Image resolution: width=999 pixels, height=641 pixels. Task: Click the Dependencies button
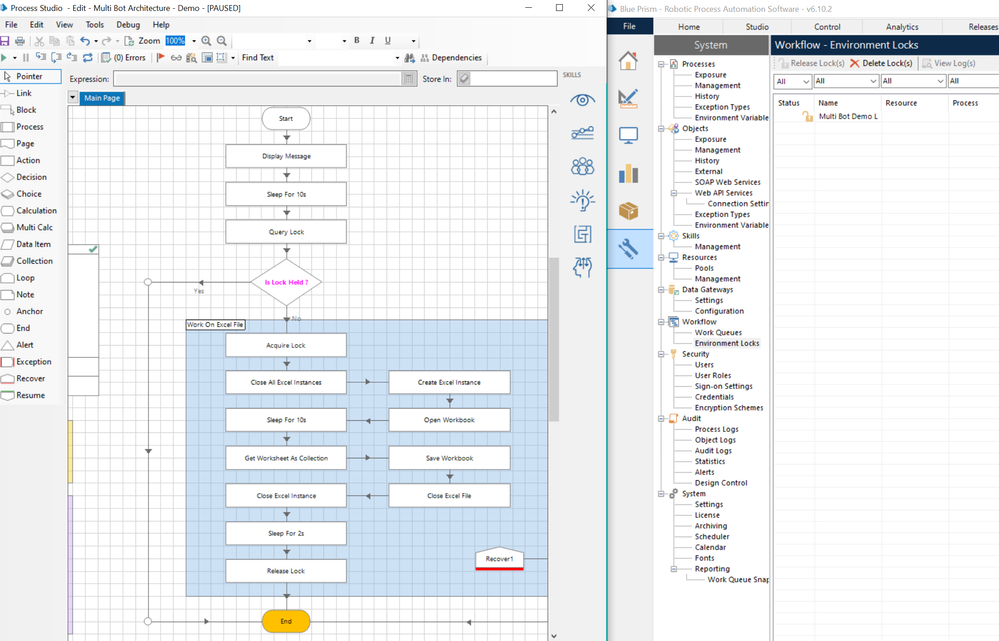[450, 58]
